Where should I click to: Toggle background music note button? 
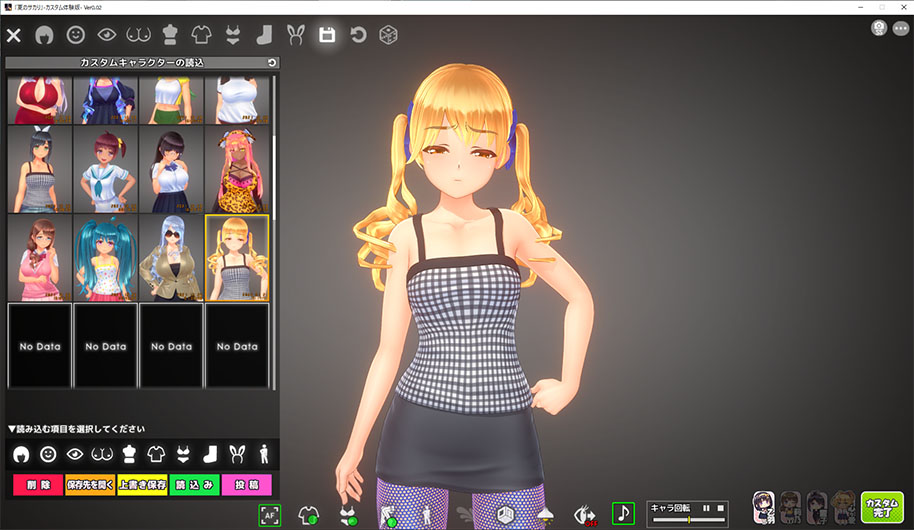click(x=623, y=514)
